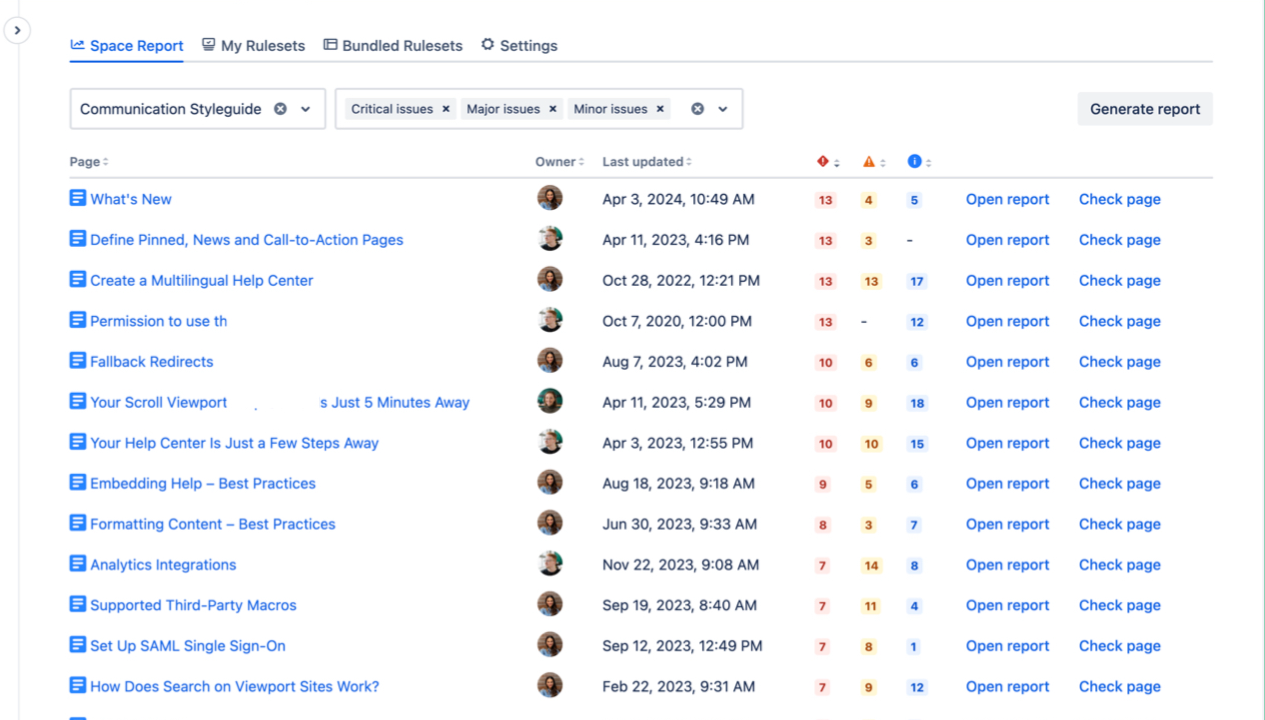Viewport: 1265px width, 720px height.
Task: Click page icon next to What's New
Action: click(78, 199)
